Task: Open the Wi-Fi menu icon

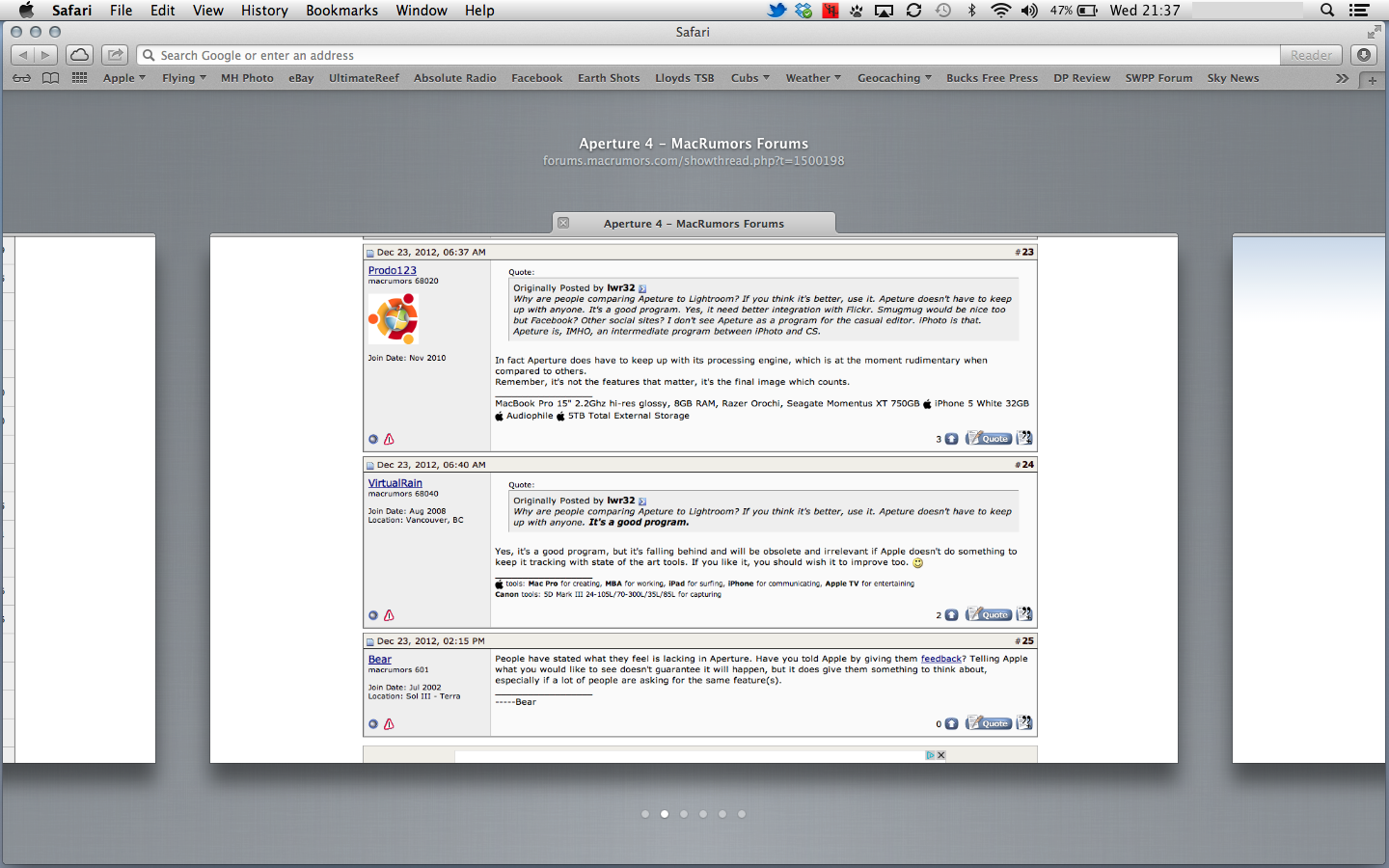Action: [x=1001, y=11]
